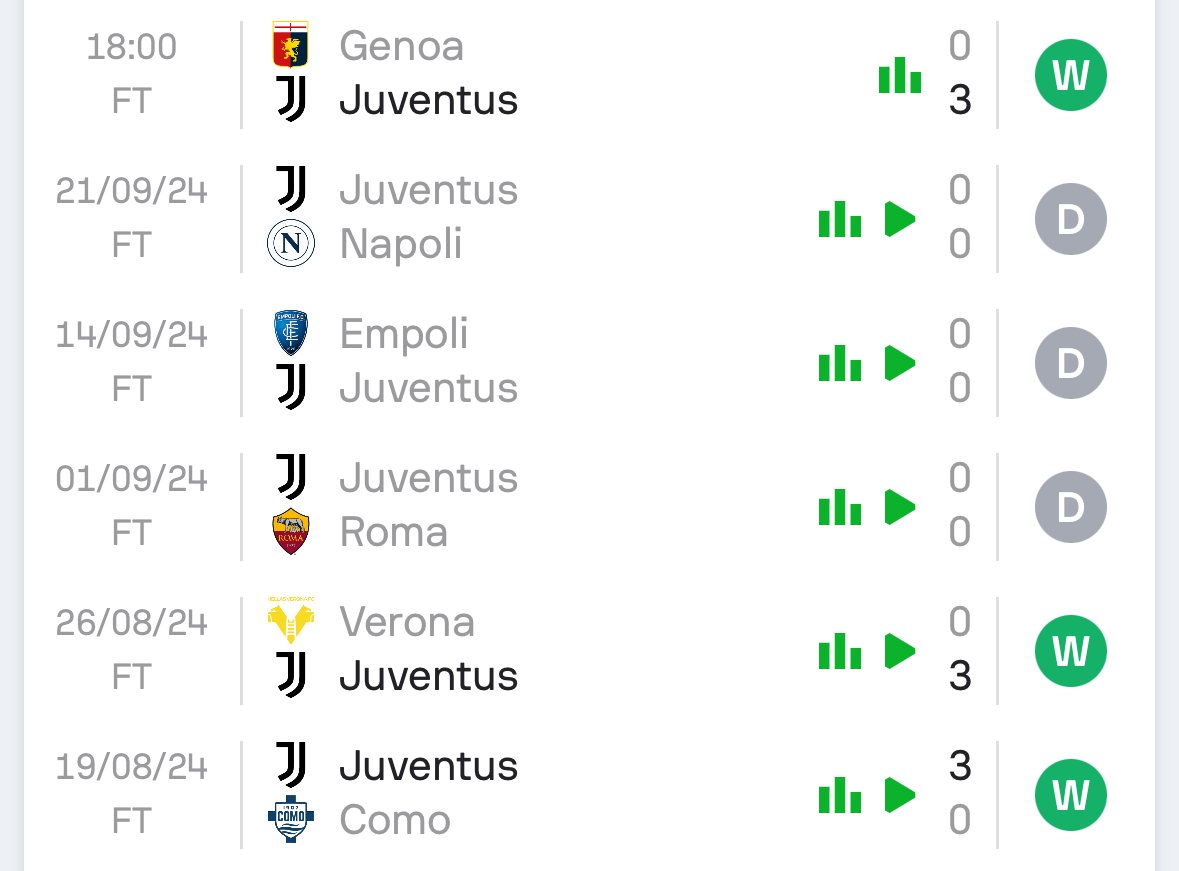Image resolution: width=1179 pixels, height=871 pixels.
Task: View stats icon for Juventus vs Roma
Action: click(839, 507)
